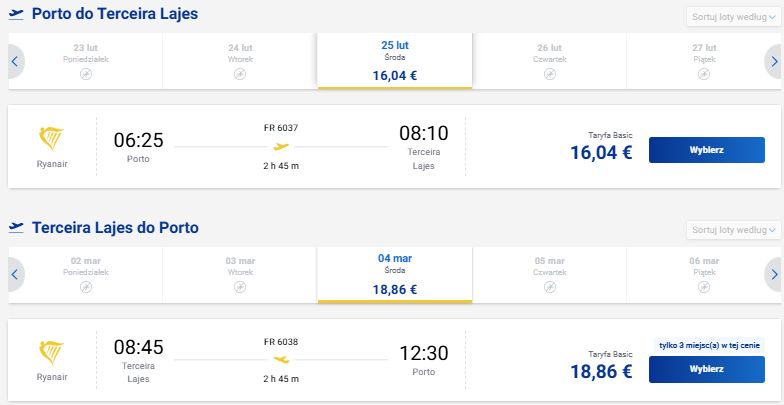Select the 24 lut Wtorek date tab
784x405 pixels.
point(240,61)
